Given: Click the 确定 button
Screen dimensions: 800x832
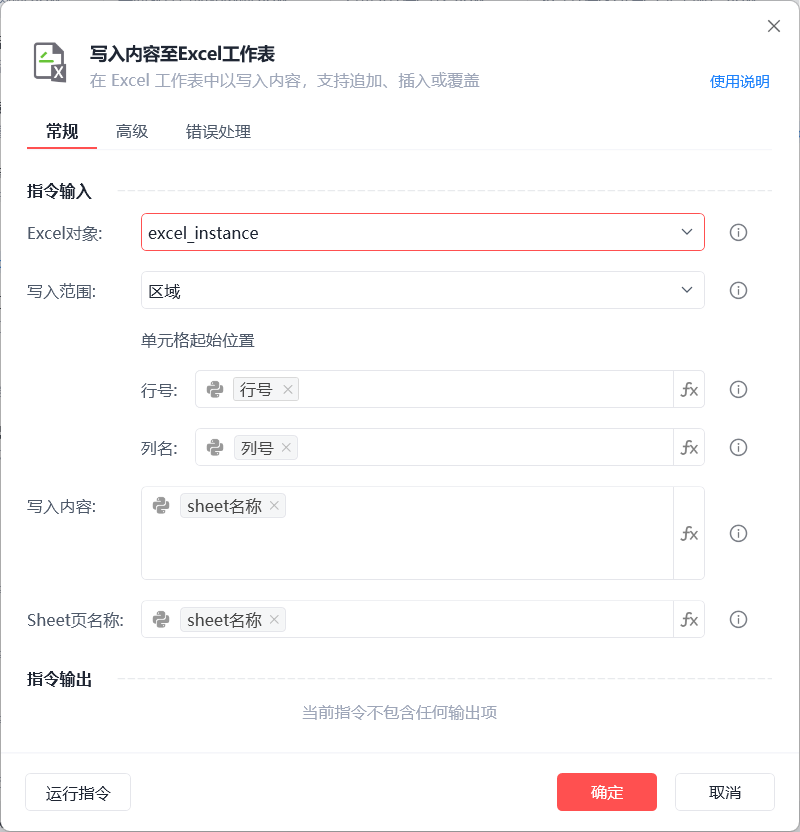Looking at the screenshot, I should 606,792.
